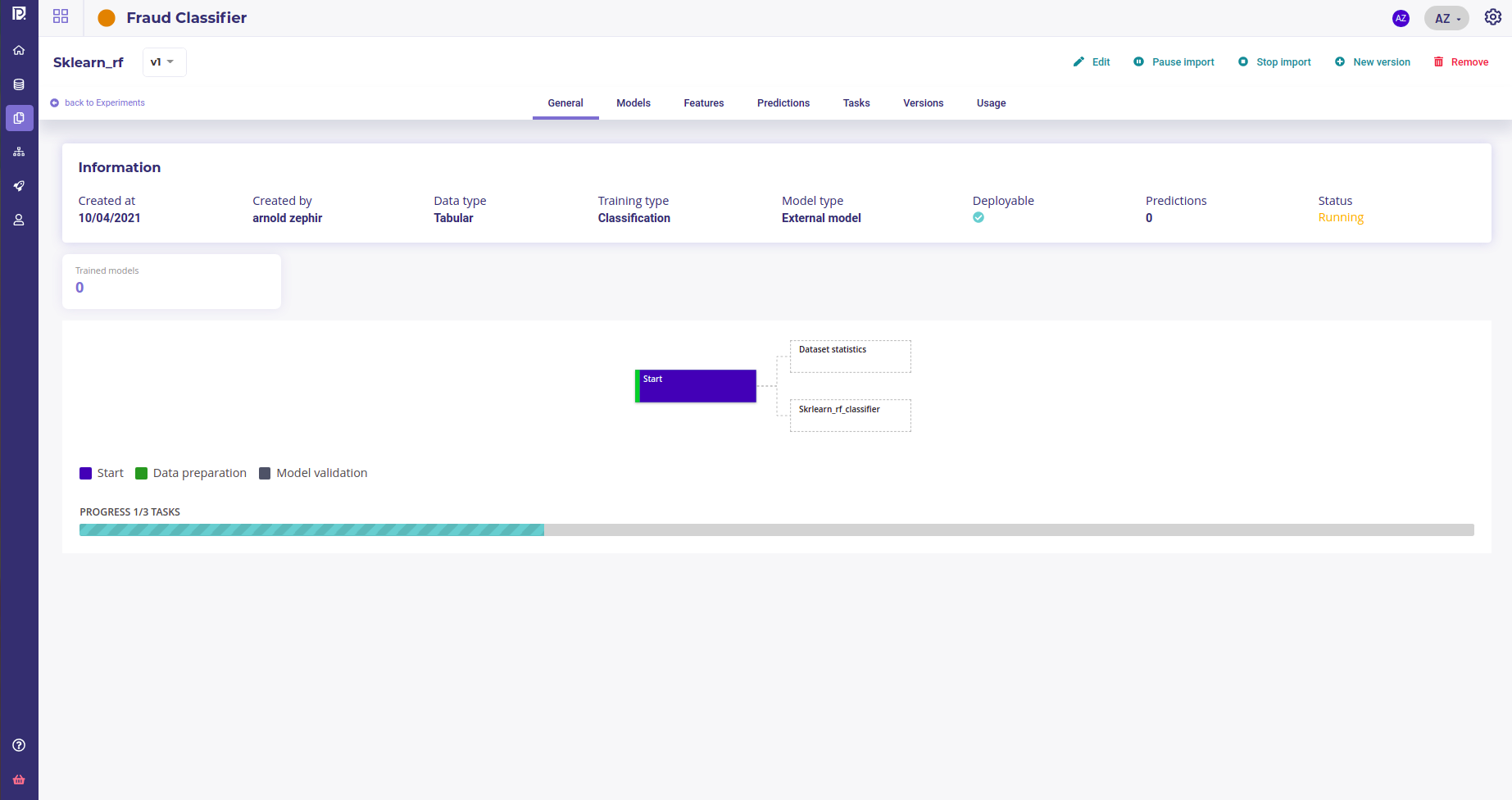1512x800 pixels.
Task: Switch to the Usage tab
Action: 992,103
